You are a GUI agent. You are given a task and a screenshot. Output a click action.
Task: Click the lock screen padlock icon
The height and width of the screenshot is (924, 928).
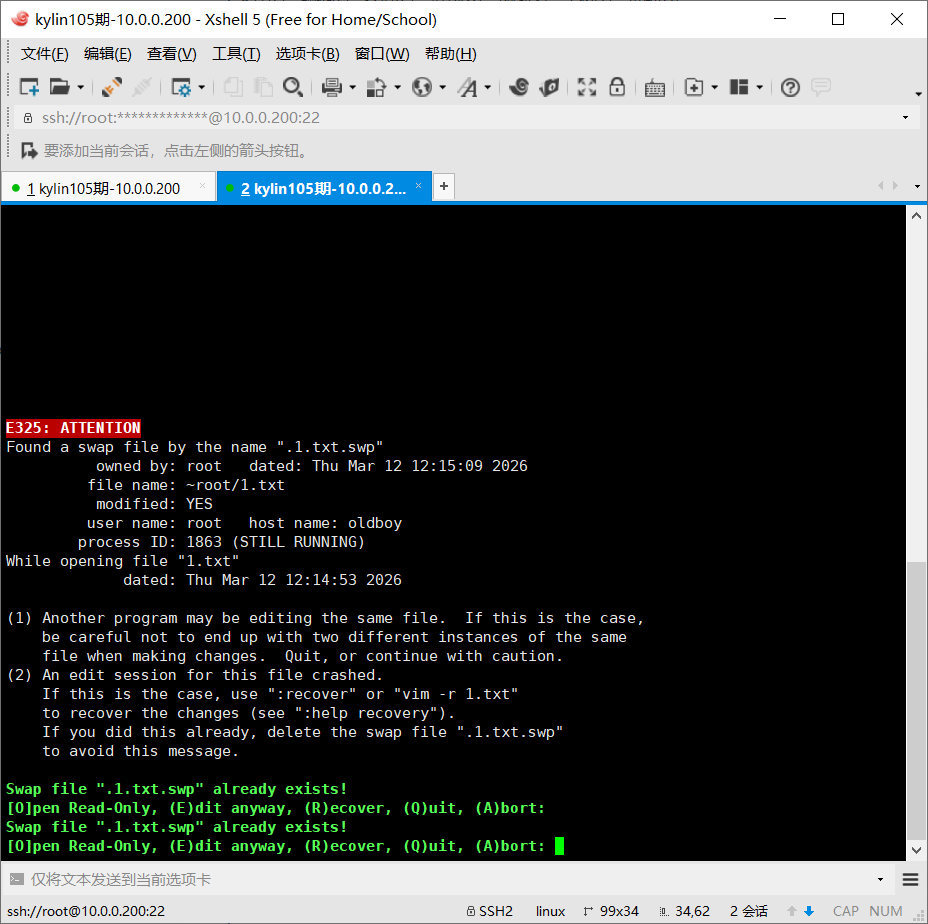coord(617,87)
